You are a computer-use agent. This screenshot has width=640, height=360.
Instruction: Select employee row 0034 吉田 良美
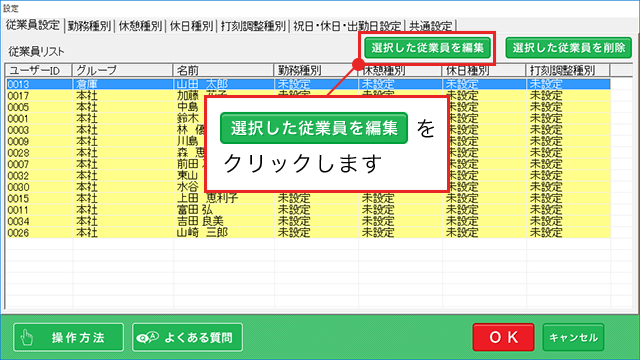tap(308, 221)
